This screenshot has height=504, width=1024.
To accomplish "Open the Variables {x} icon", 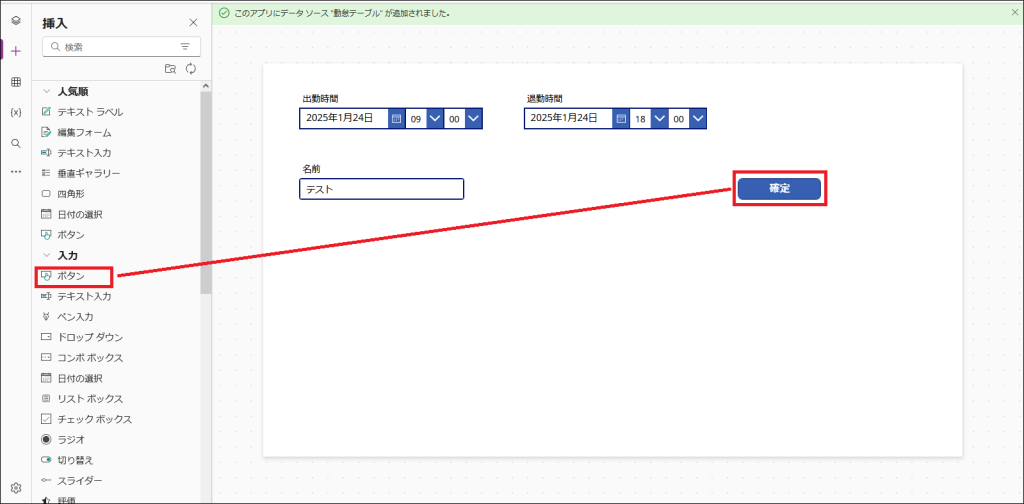I will pos(15,112).
